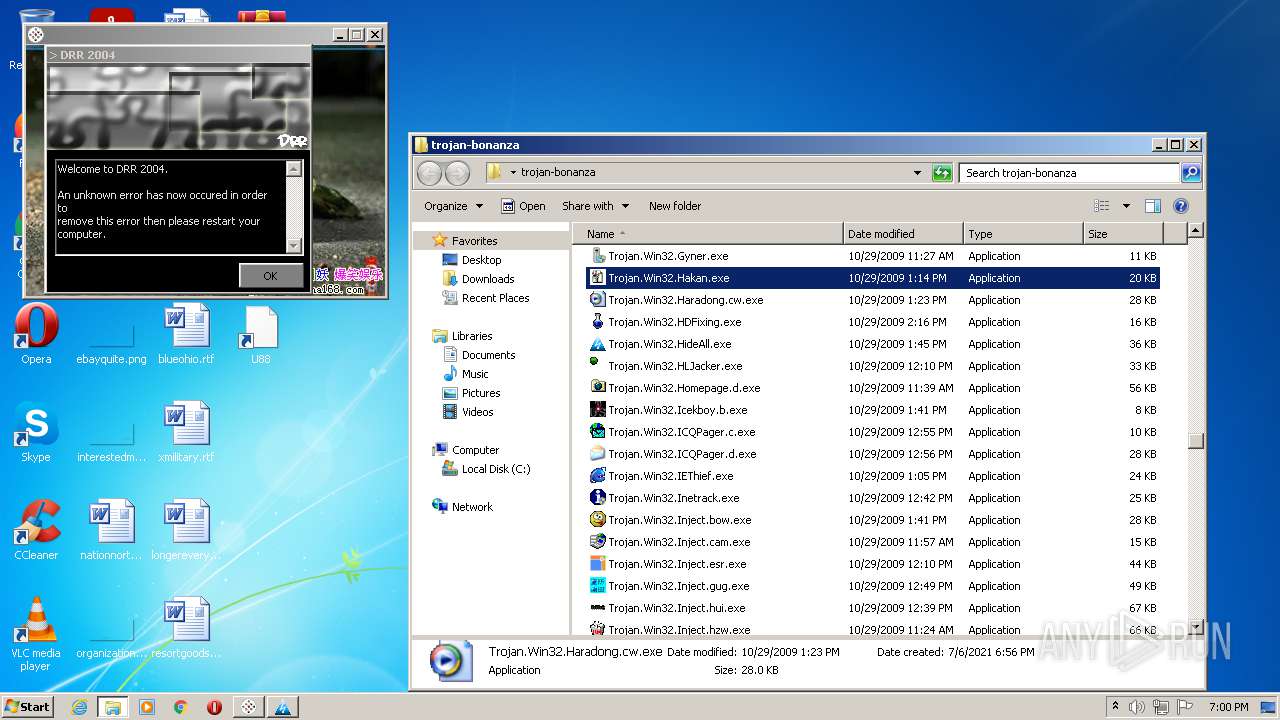Click scroll down arrow in DRR message box
This screenshot has height=720, width=1280.
293,245
